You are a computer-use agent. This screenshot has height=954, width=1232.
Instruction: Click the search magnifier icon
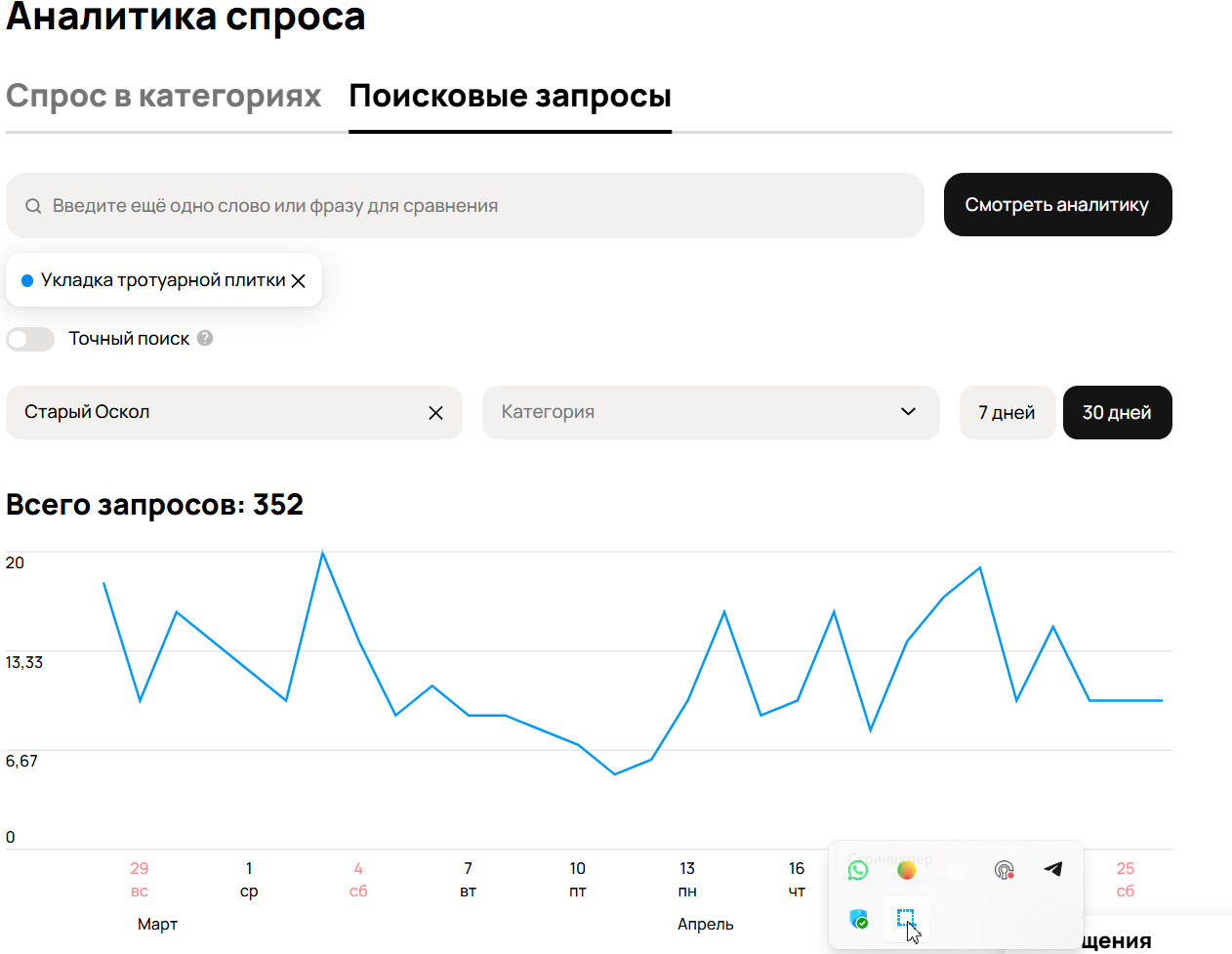[x=33, y=206]
